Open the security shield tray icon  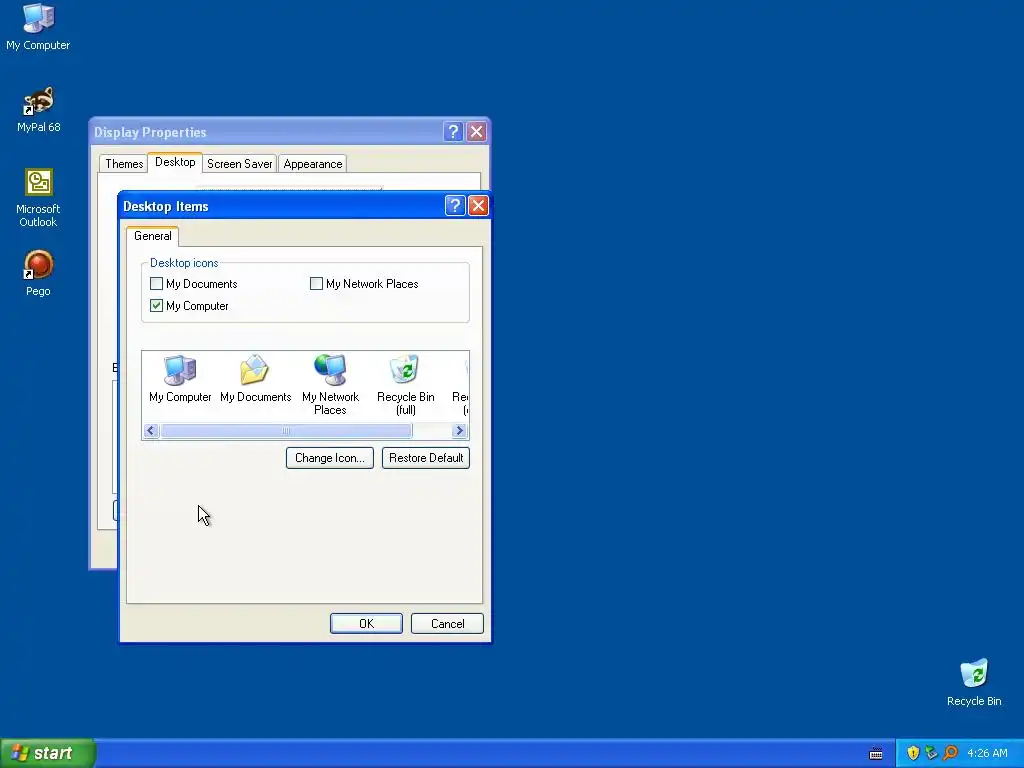pyautogui.click(x=913, y=753)
